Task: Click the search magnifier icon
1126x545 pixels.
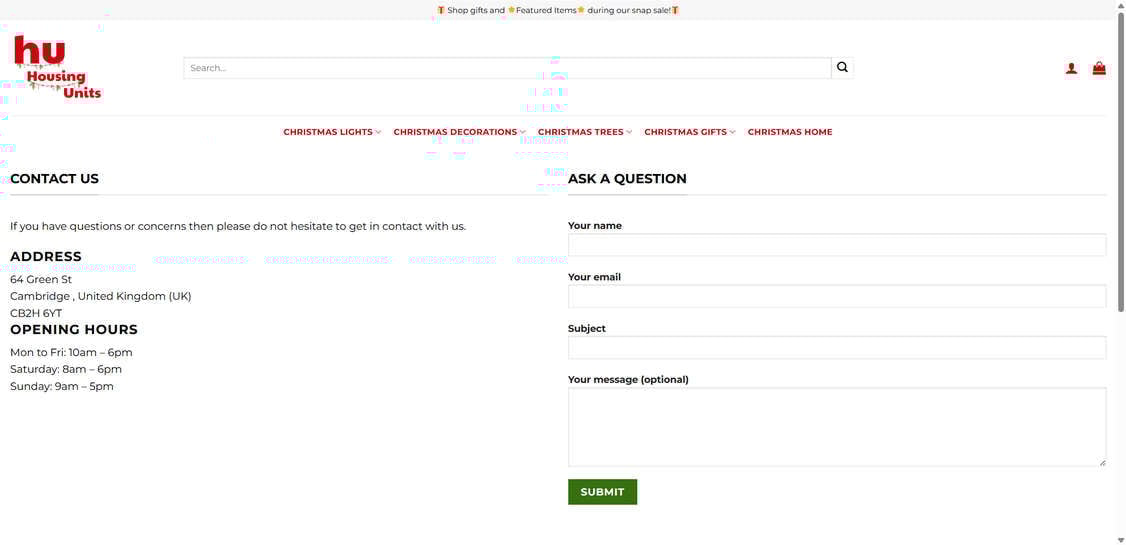Action: click(x=842, y=67)
